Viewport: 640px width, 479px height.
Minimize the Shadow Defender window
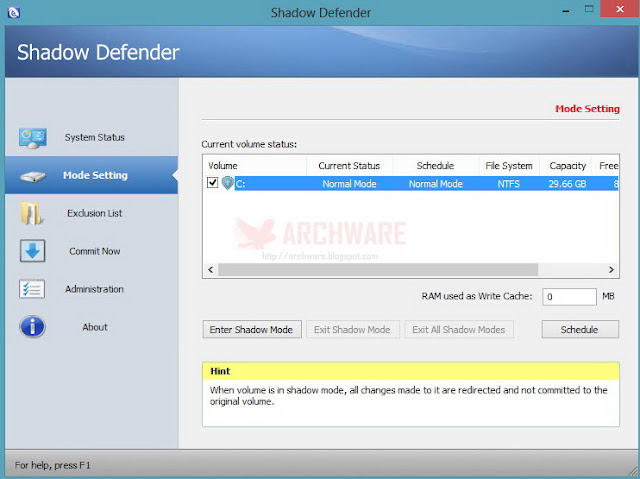point(566,10)
